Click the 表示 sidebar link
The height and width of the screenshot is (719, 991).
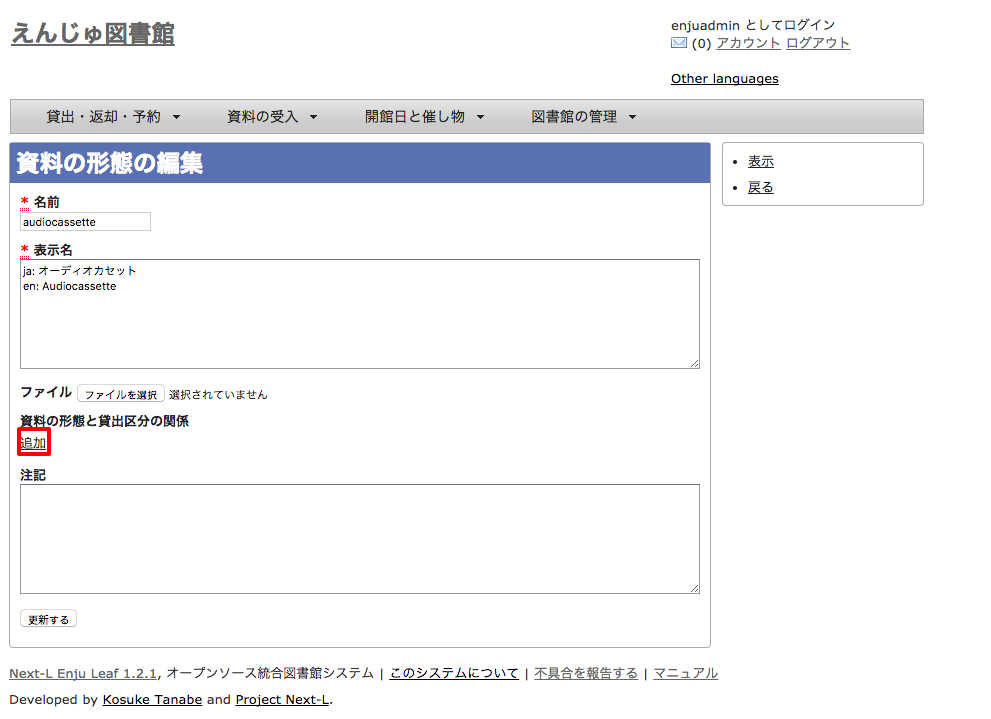click(x=760, y=162)
